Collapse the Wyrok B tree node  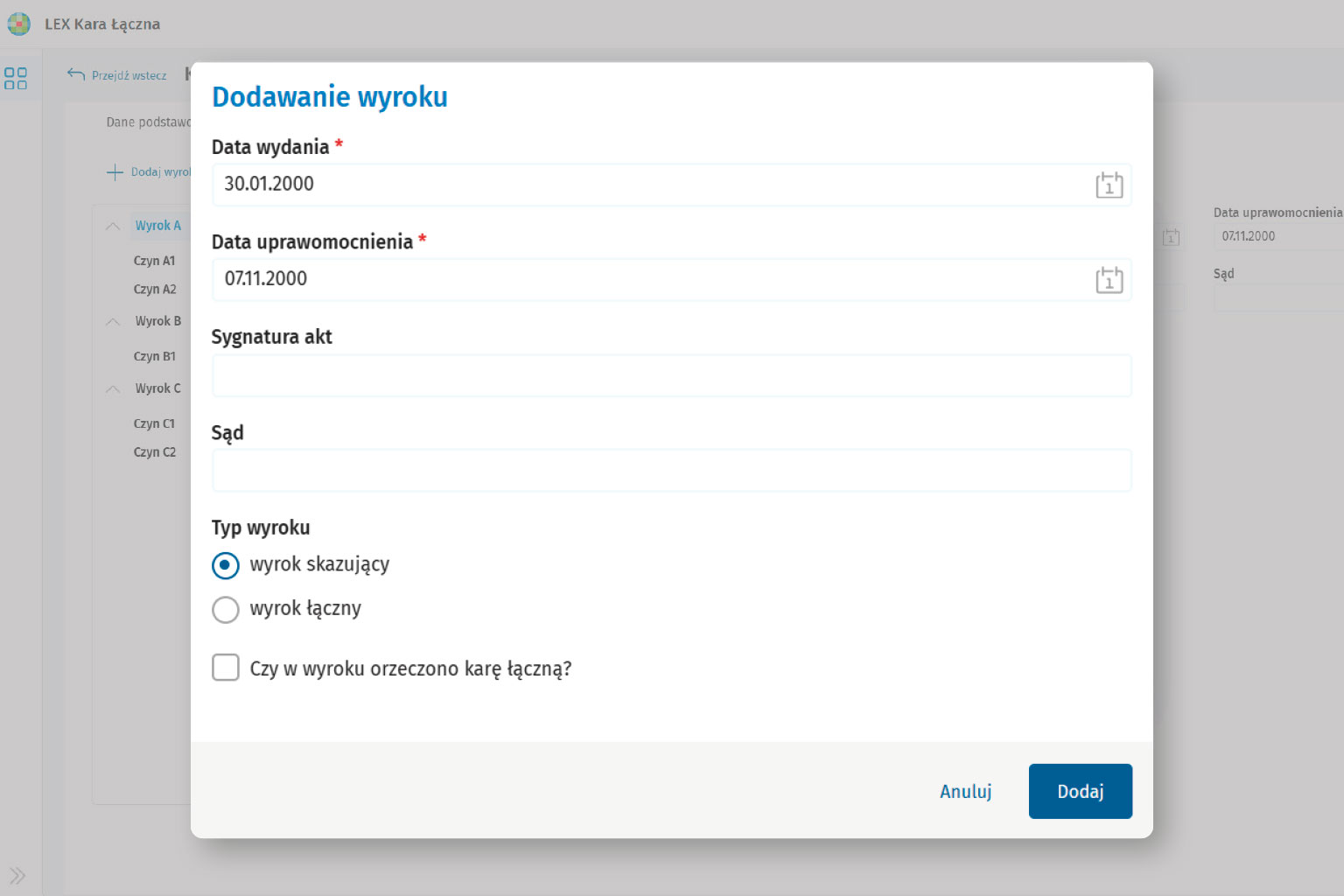[113, 321]
